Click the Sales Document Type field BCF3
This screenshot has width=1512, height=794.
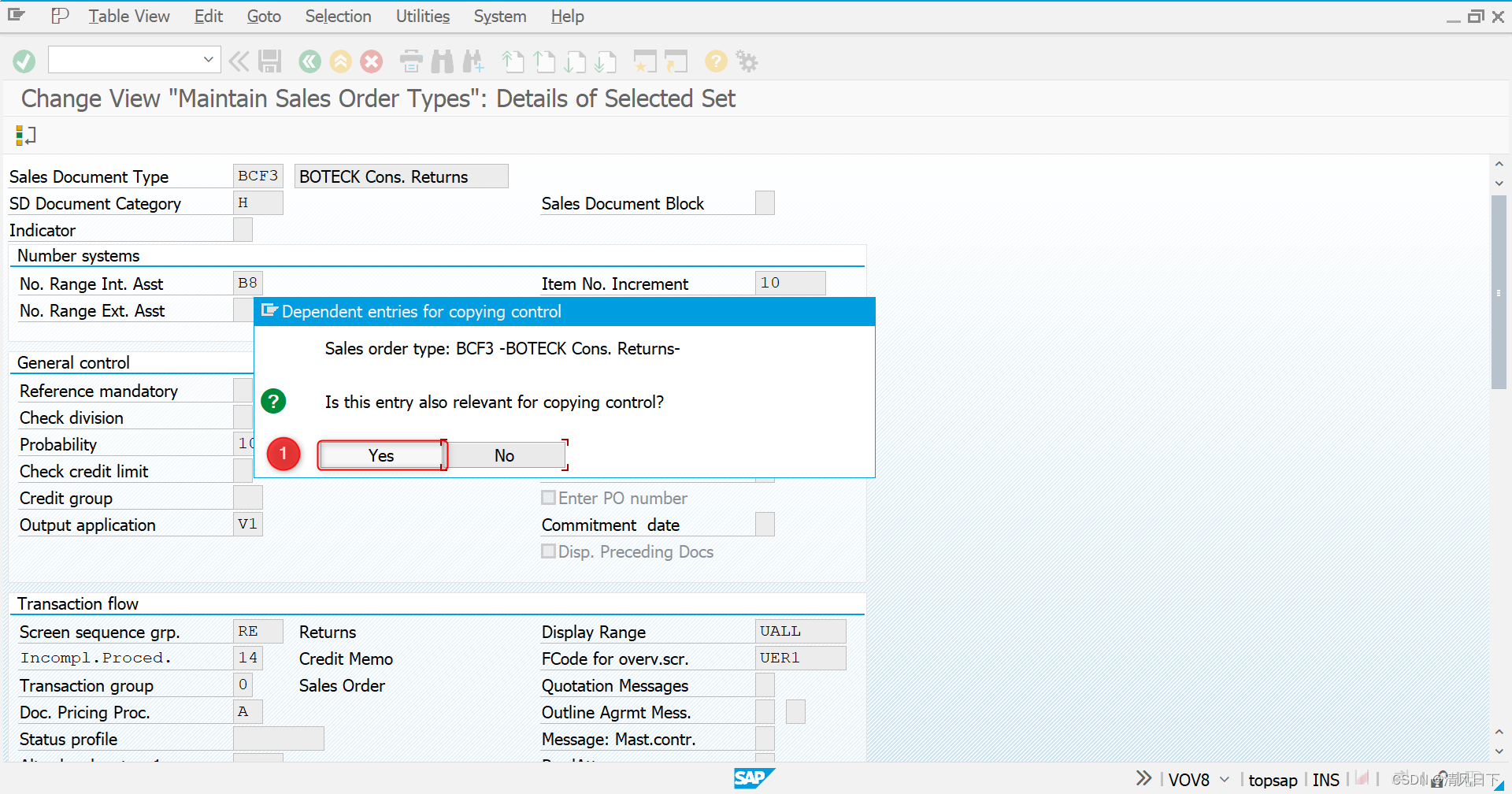tap(258, 176)
